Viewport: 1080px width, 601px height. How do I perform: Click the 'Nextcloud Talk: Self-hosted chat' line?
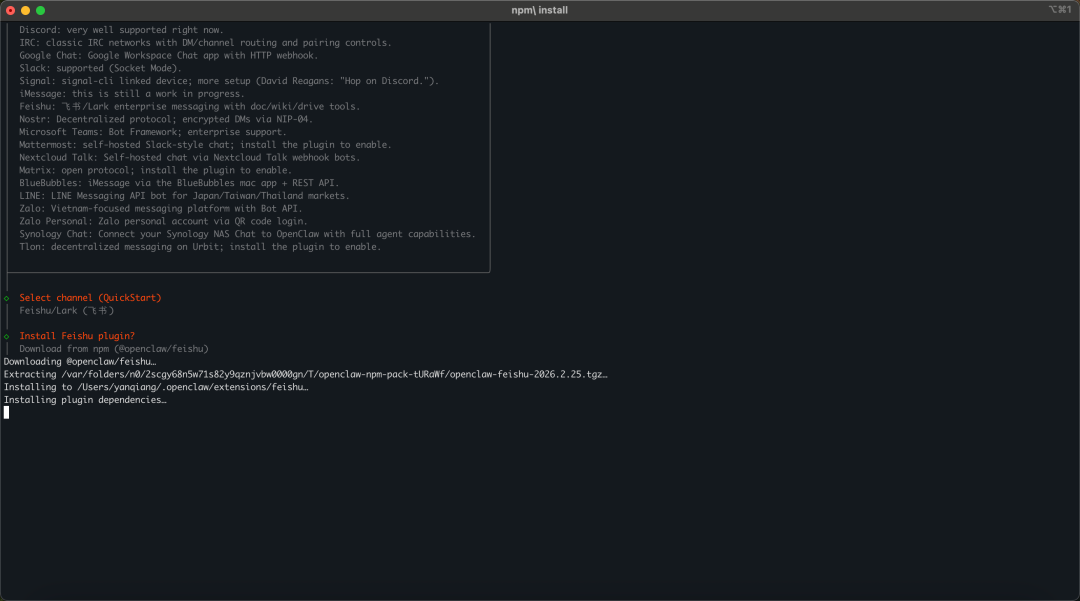(189, 158)
